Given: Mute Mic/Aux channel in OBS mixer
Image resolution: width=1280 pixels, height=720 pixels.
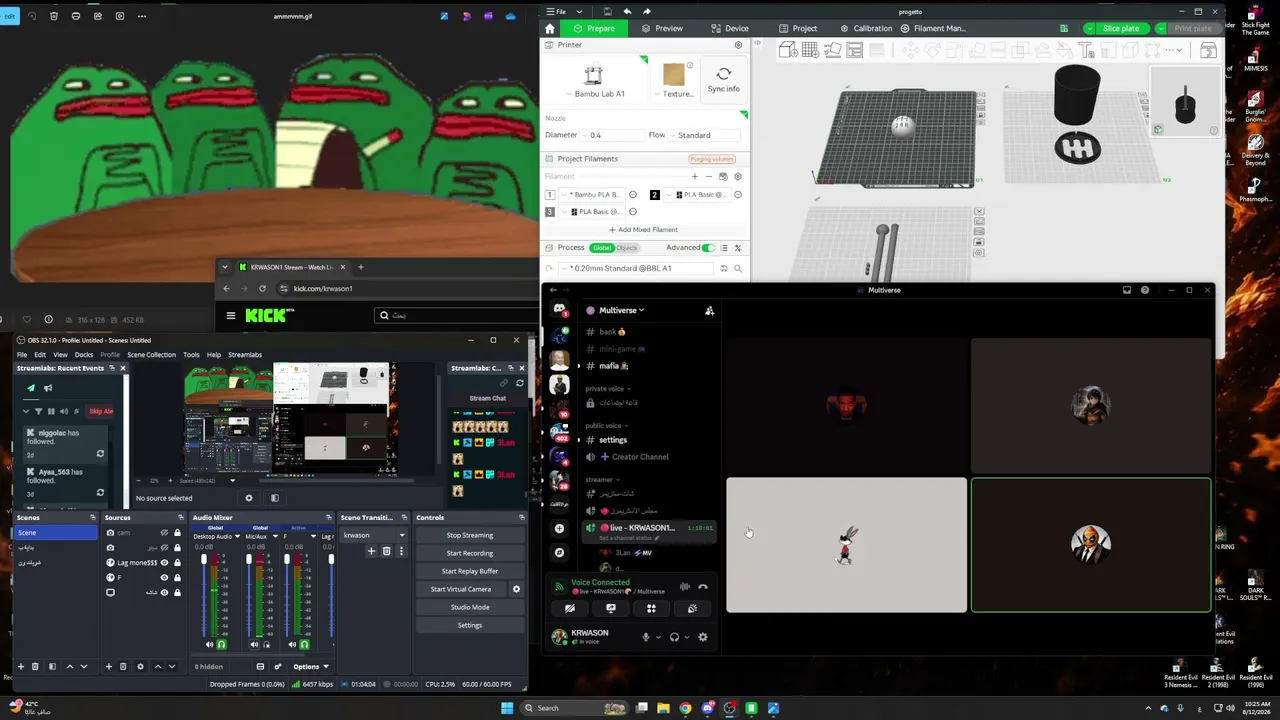Looking at the screenshot, I should click(x=254, y=645).
